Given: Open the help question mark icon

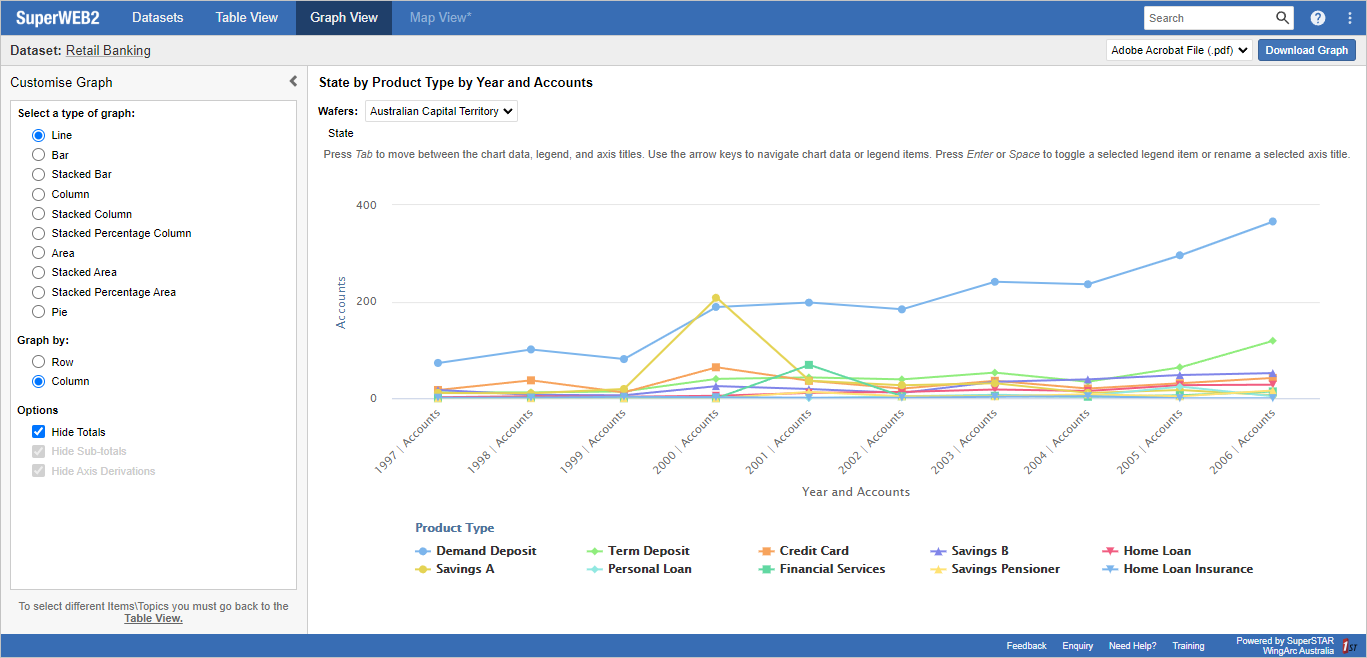Looking at the screenshot, I should [x=1317, y=17].
